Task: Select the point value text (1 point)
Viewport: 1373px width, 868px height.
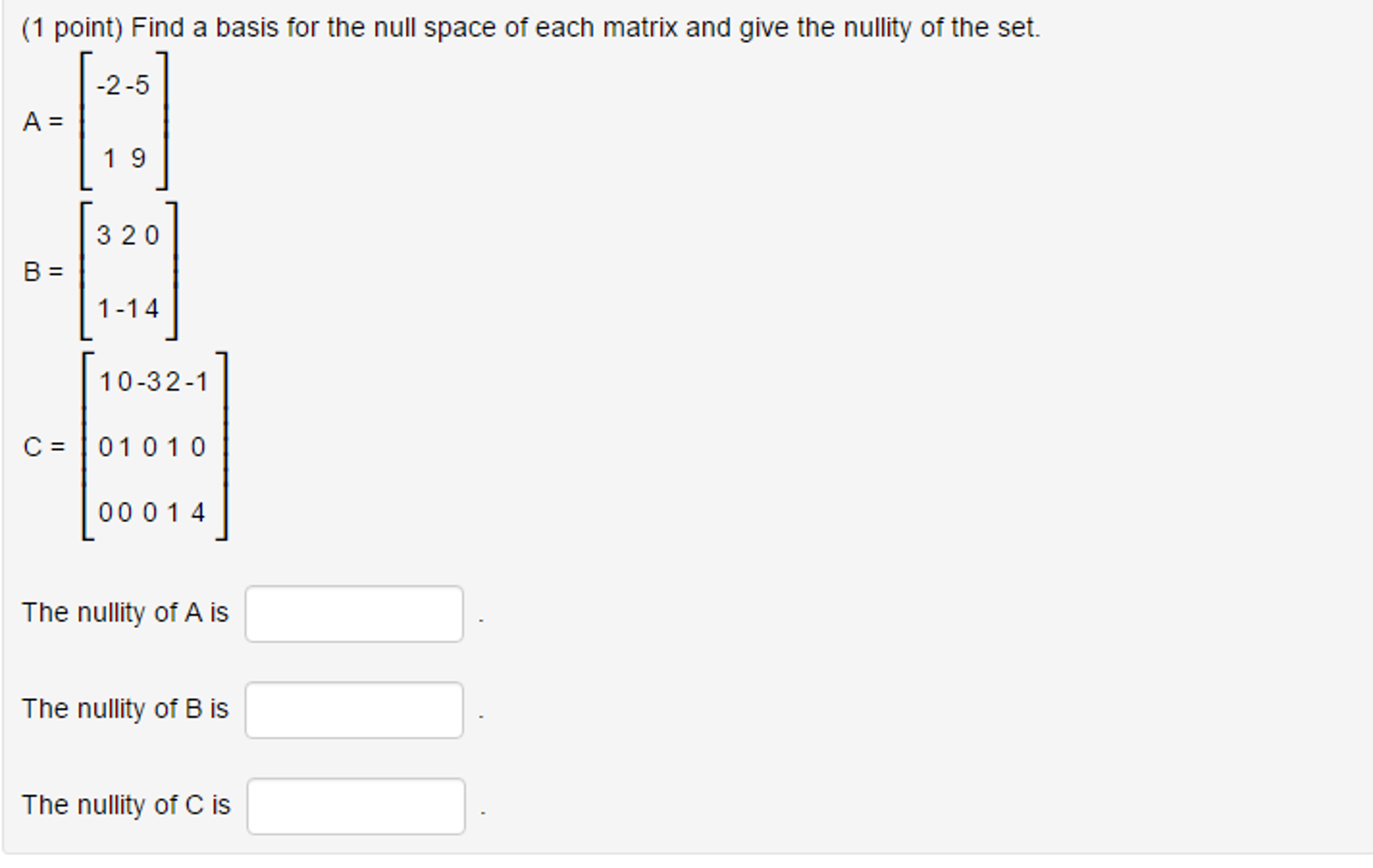Action: pyautogui.click(x=72, y=27)
